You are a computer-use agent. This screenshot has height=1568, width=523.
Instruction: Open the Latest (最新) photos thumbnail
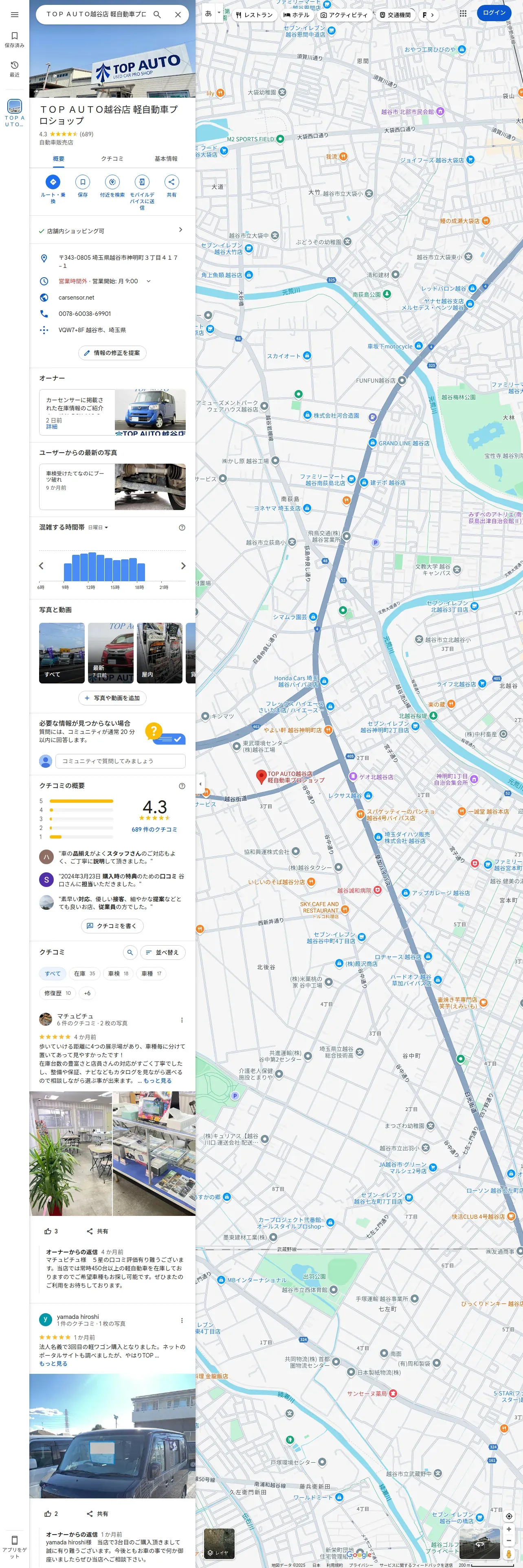(111, 653)
